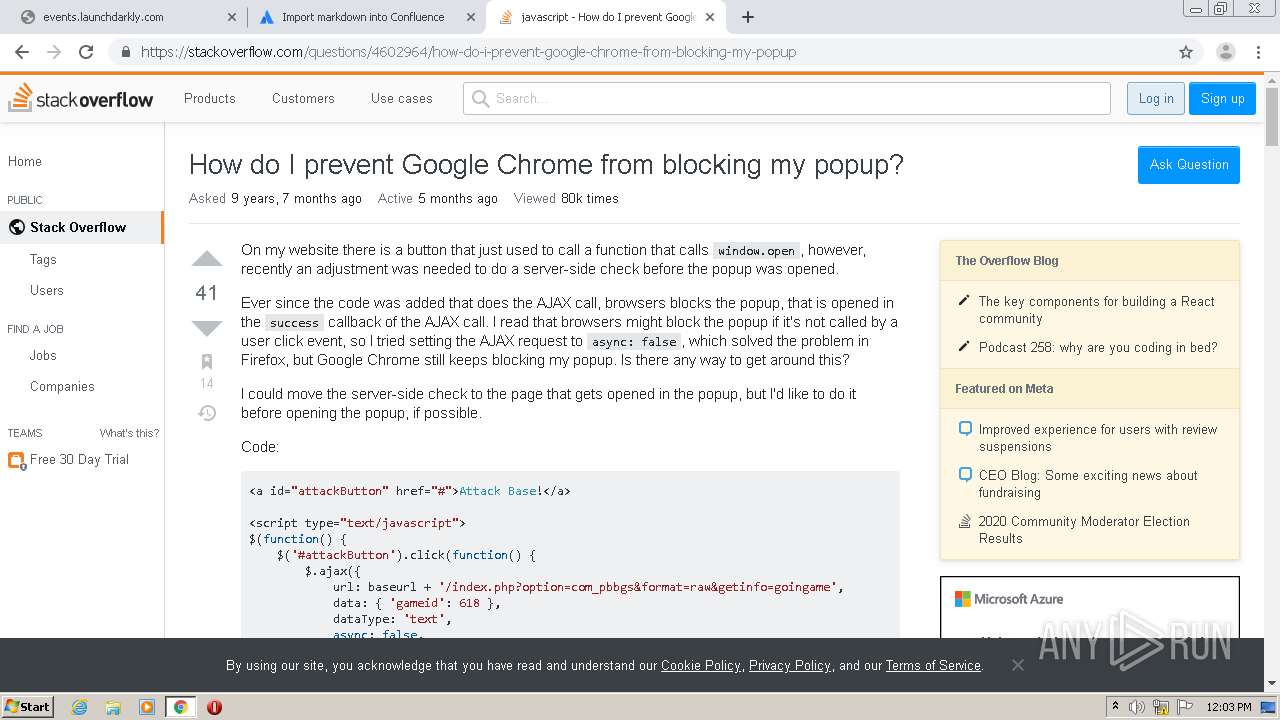Click the browser address bar URL
This screenshot has width=1280, height=720.
point(468,52)
